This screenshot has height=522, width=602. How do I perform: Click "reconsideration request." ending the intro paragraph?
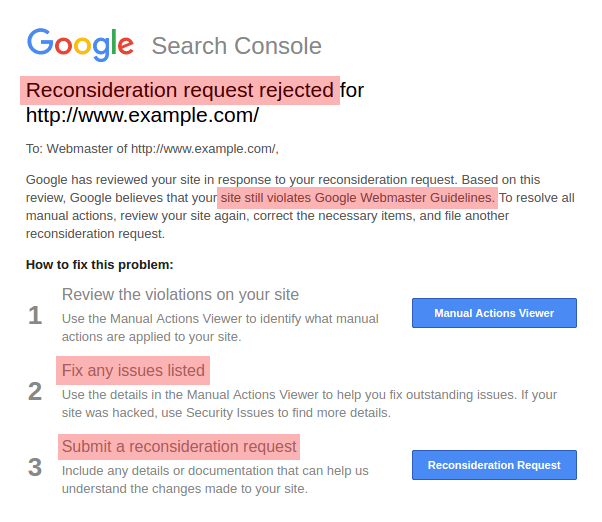point(95,233)
